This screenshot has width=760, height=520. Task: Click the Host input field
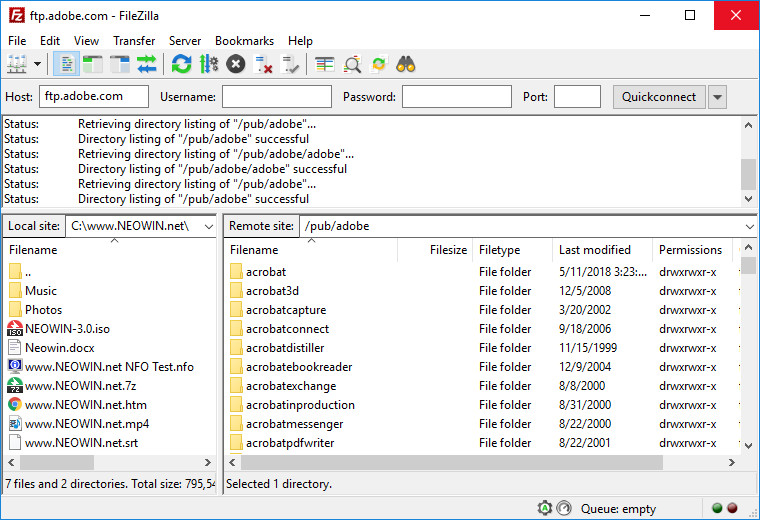[x=94, y=96]
